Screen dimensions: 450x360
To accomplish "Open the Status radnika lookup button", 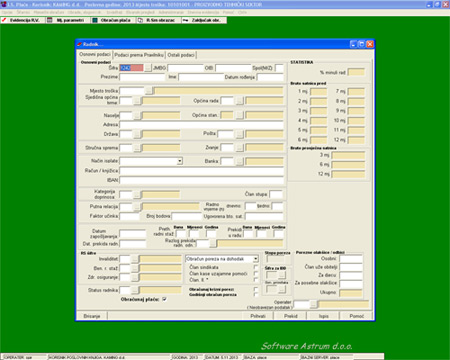I will 134,290.
